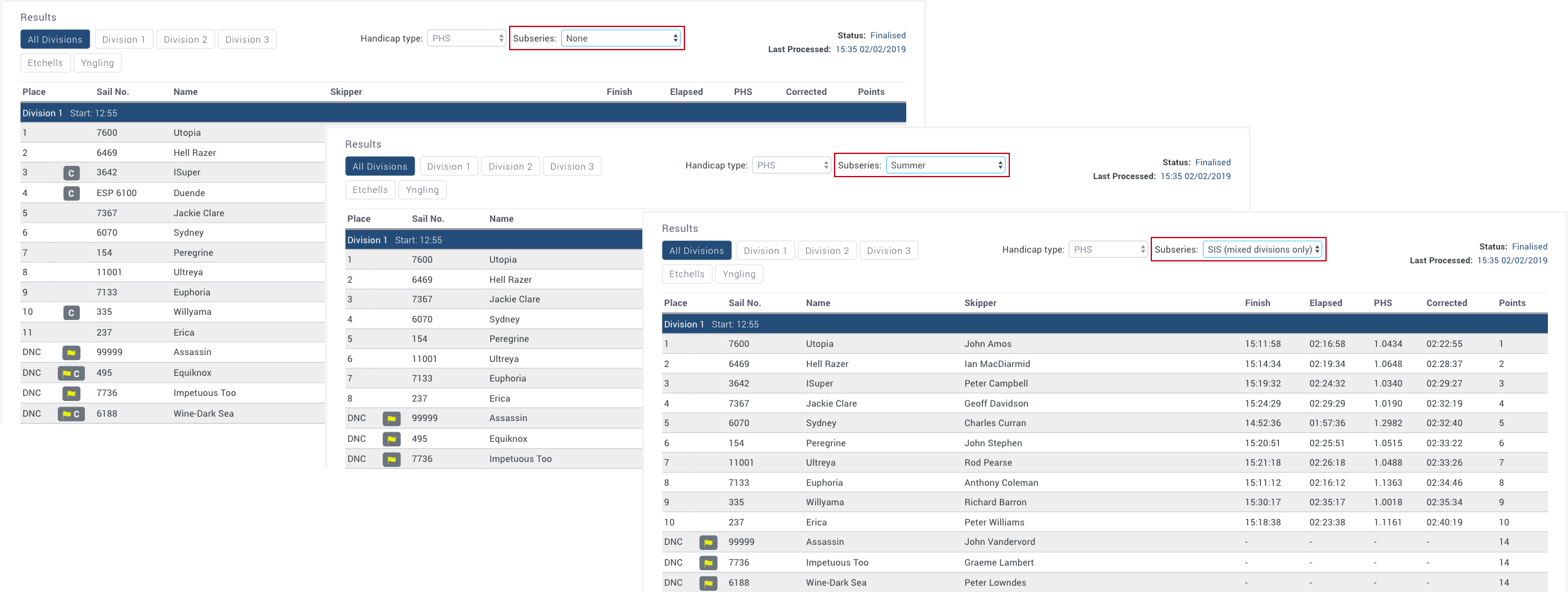Click flag icon for Impetuous Too in SIS panel
This screenshot has height=592, width=1568.
pos(708,563)
